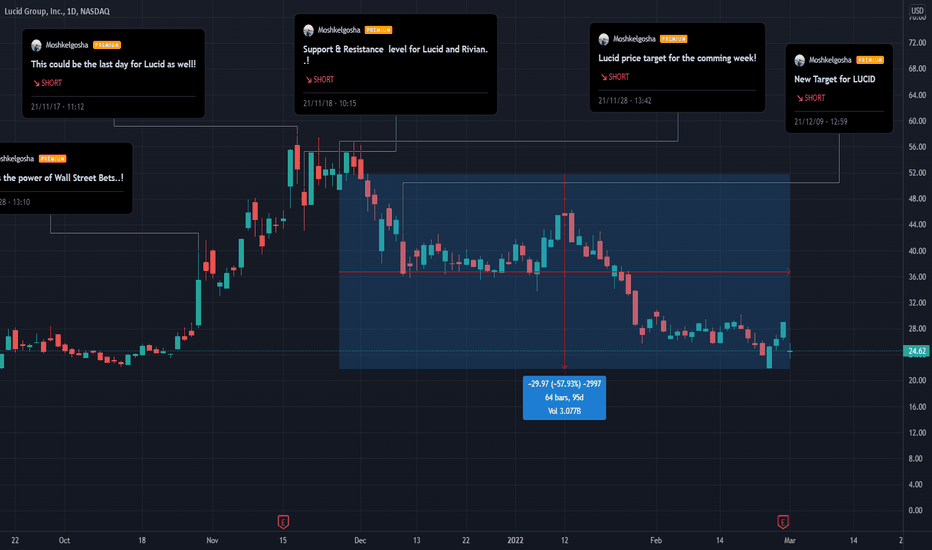
Task: Click the "0.00" price axis label
Action: pos(917,510)
